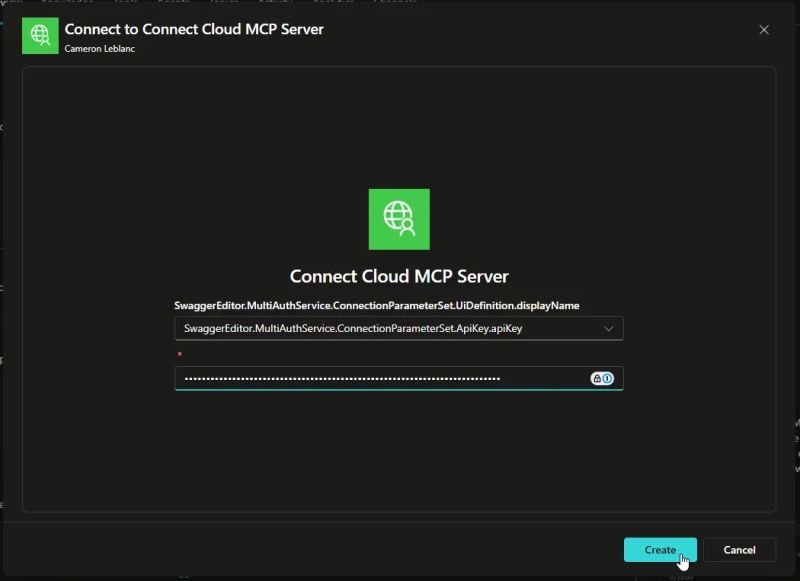Dismiss the dialog with the X
The height and width of the screenshot is (581, 800).
click(x=764, y=29)
